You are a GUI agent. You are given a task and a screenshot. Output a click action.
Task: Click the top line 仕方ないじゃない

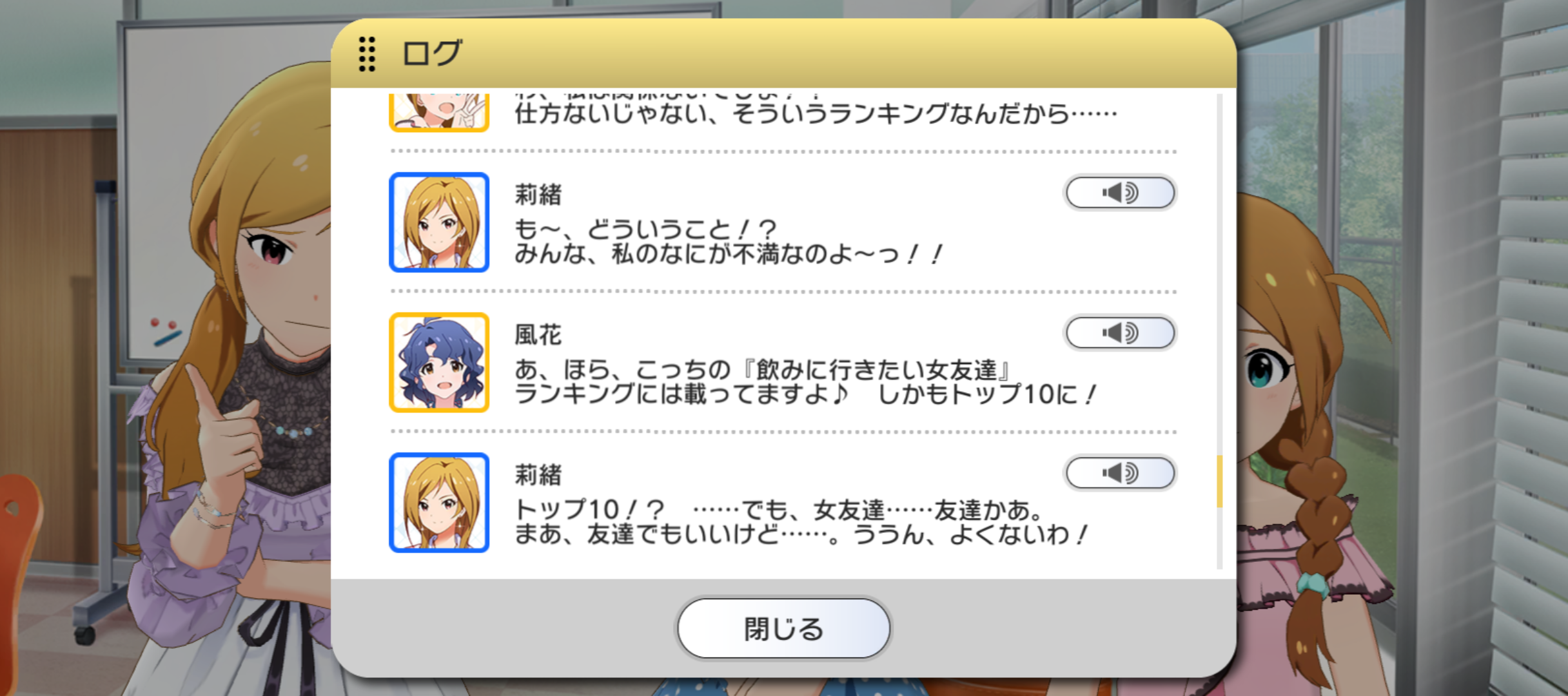pyautogui.click(x=816, y=114)
